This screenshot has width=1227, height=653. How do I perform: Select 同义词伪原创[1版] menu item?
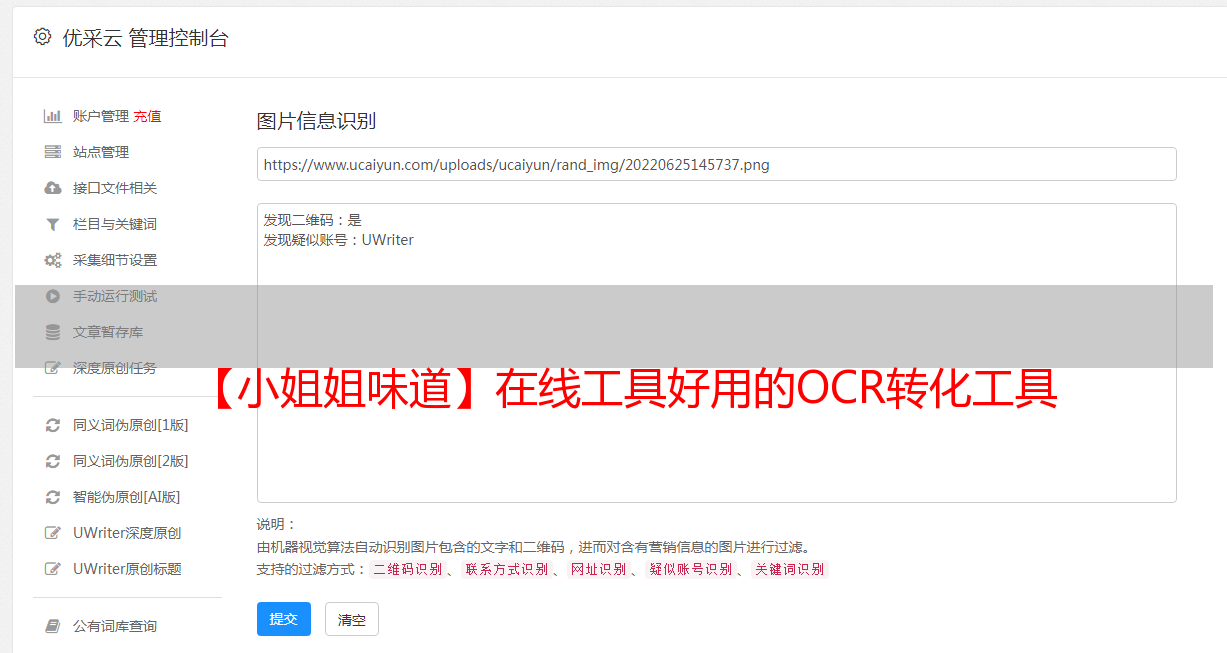click(130, 425)
